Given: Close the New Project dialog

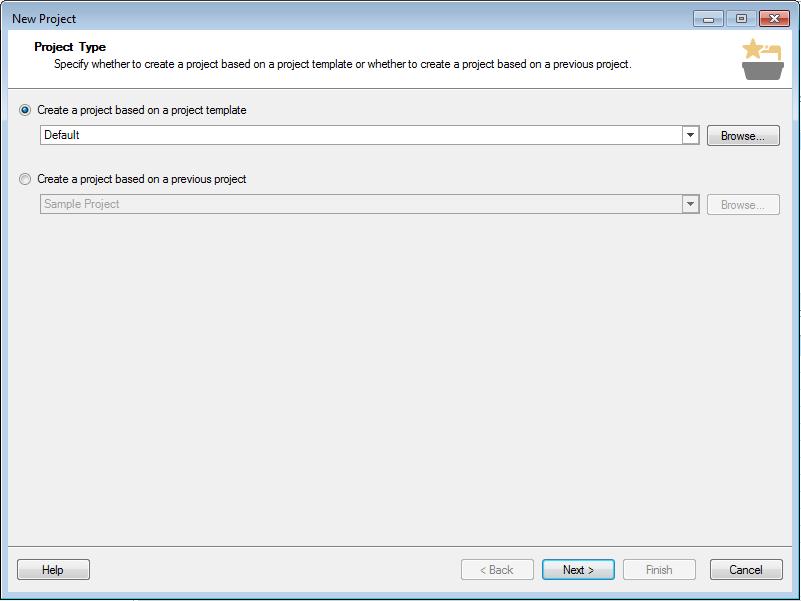Looking at the screenshot, I should click(774, 19).
